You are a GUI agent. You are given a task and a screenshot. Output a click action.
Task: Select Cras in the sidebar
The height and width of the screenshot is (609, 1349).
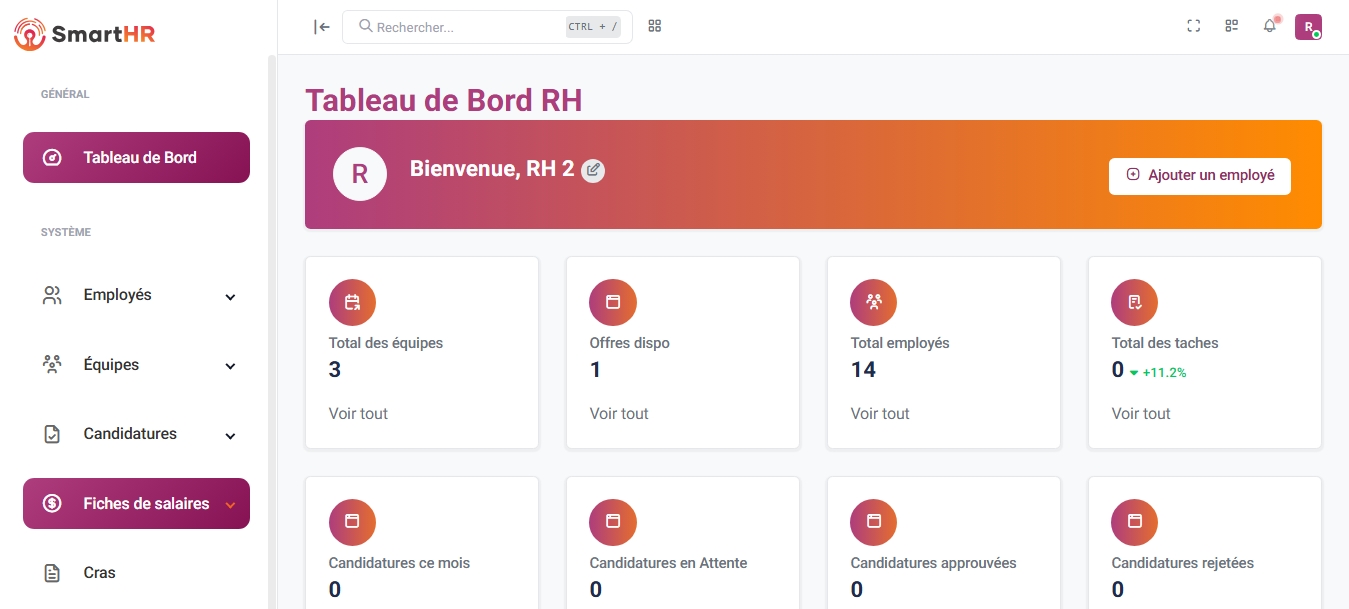click(x=100, y=572)
